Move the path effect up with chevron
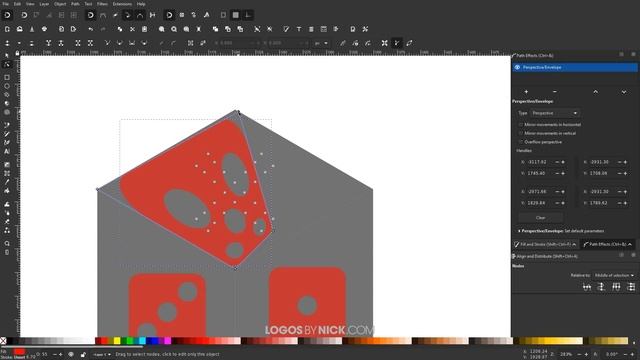Viewport: 640px width, 360px height. (596, 92)
